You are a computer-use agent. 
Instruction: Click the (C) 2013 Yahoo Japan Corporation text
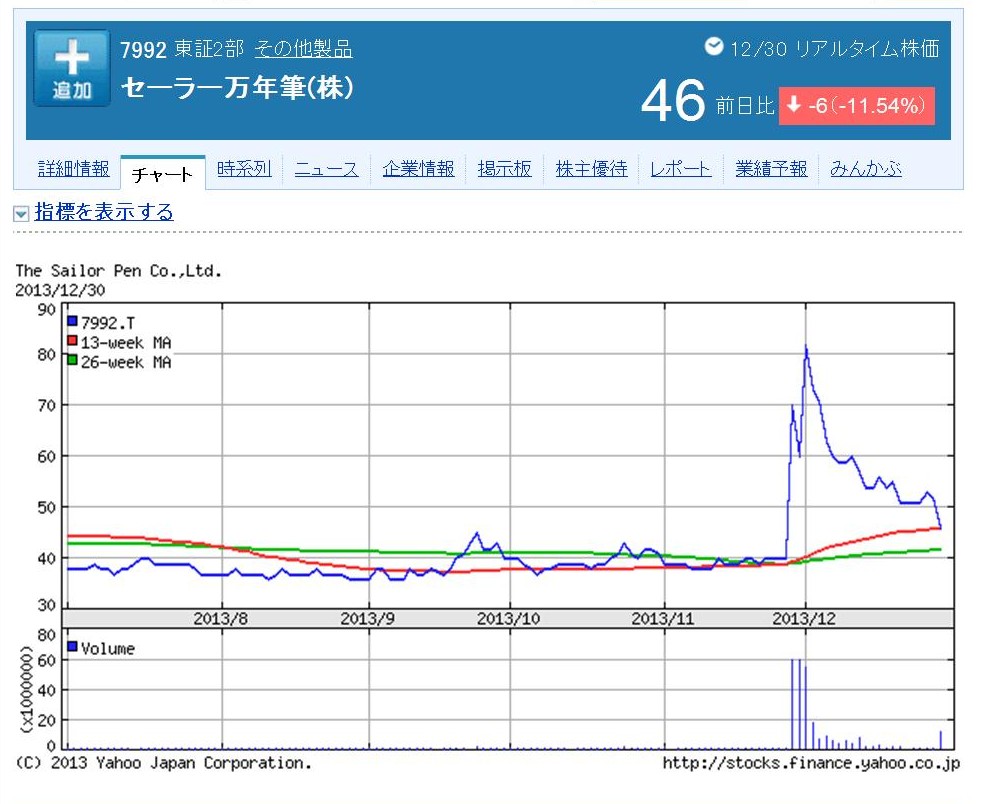point(163,763)
